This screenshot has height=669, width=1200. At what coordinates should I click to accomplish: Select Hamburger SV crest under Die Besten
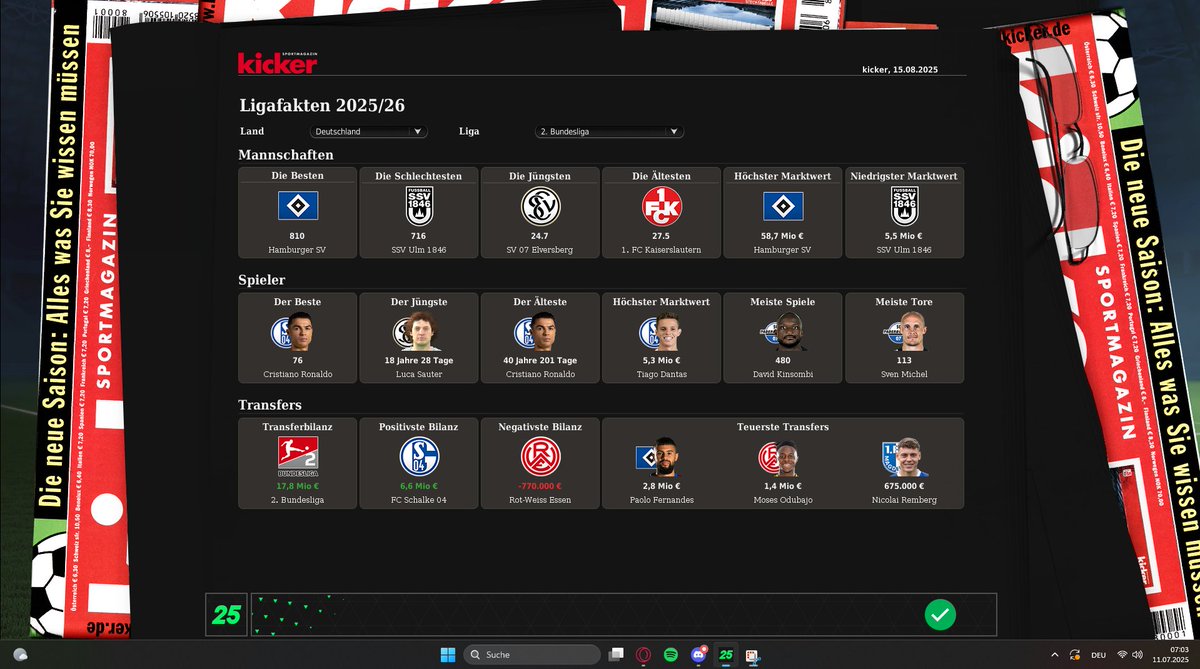coord(297,206)
